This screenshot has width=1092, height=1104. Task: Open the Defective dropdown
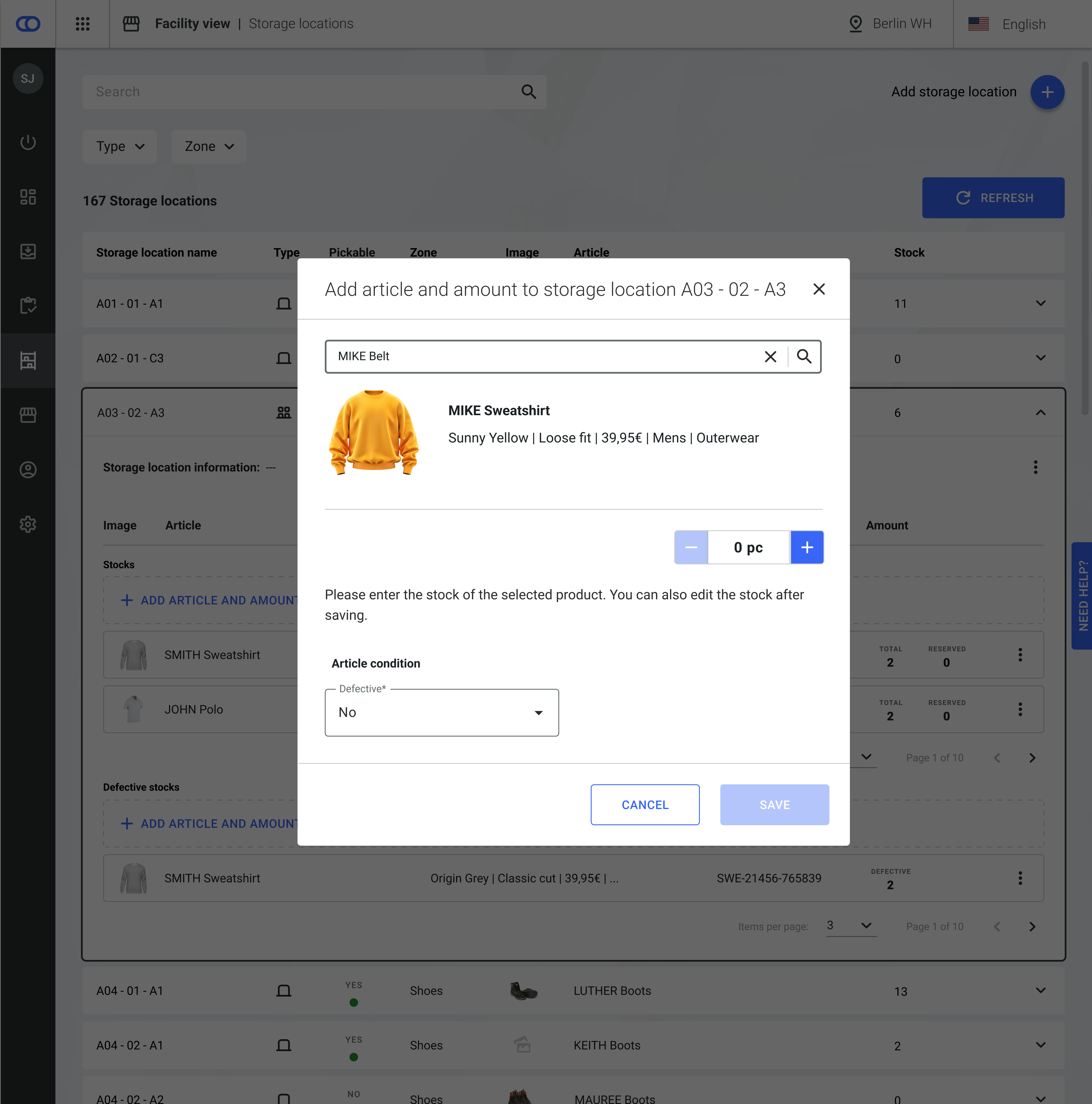pyautogui.click(x=442, y=713)
